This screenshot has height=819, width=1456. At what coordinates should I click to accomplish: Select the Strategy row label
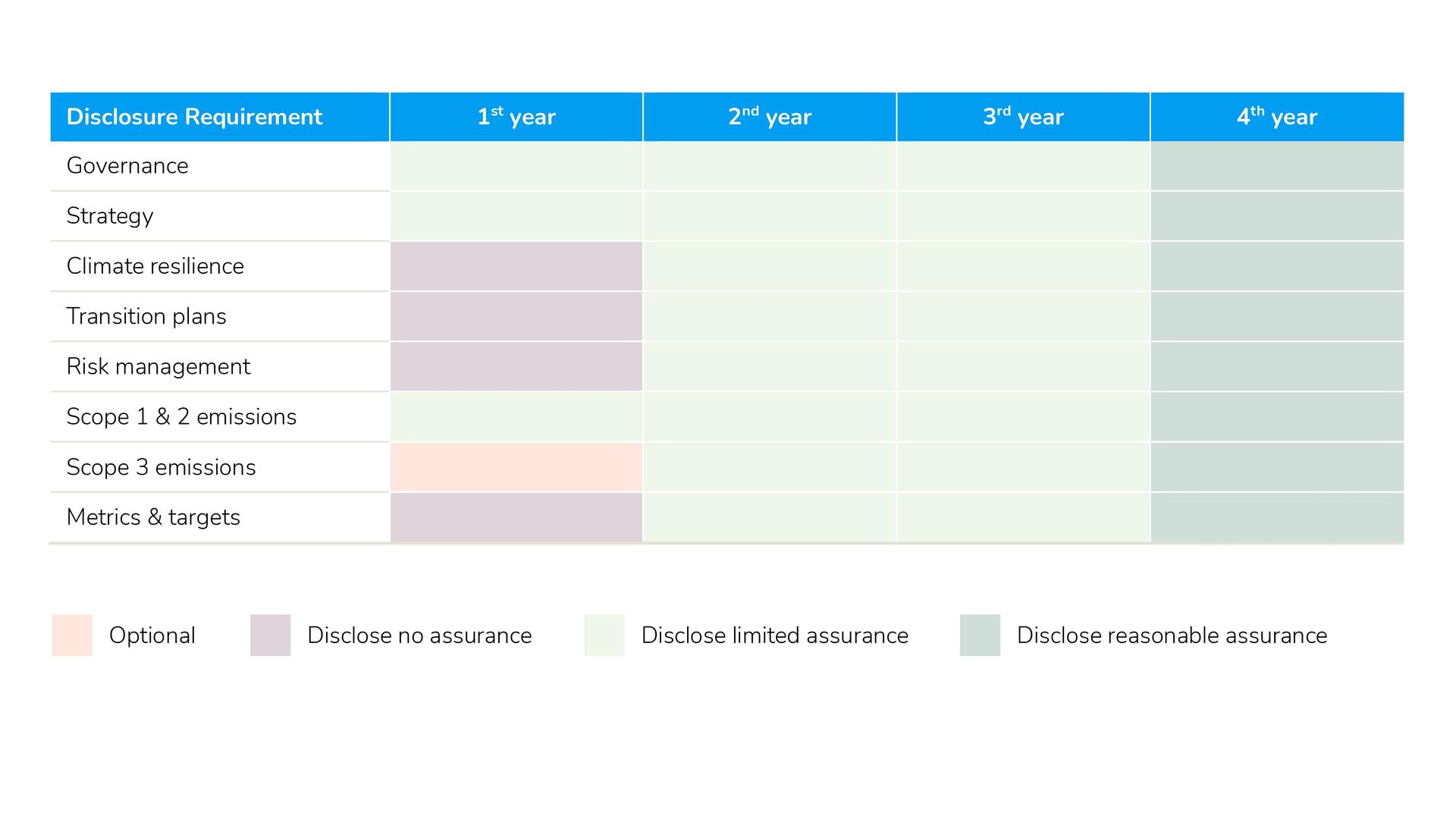110,216
